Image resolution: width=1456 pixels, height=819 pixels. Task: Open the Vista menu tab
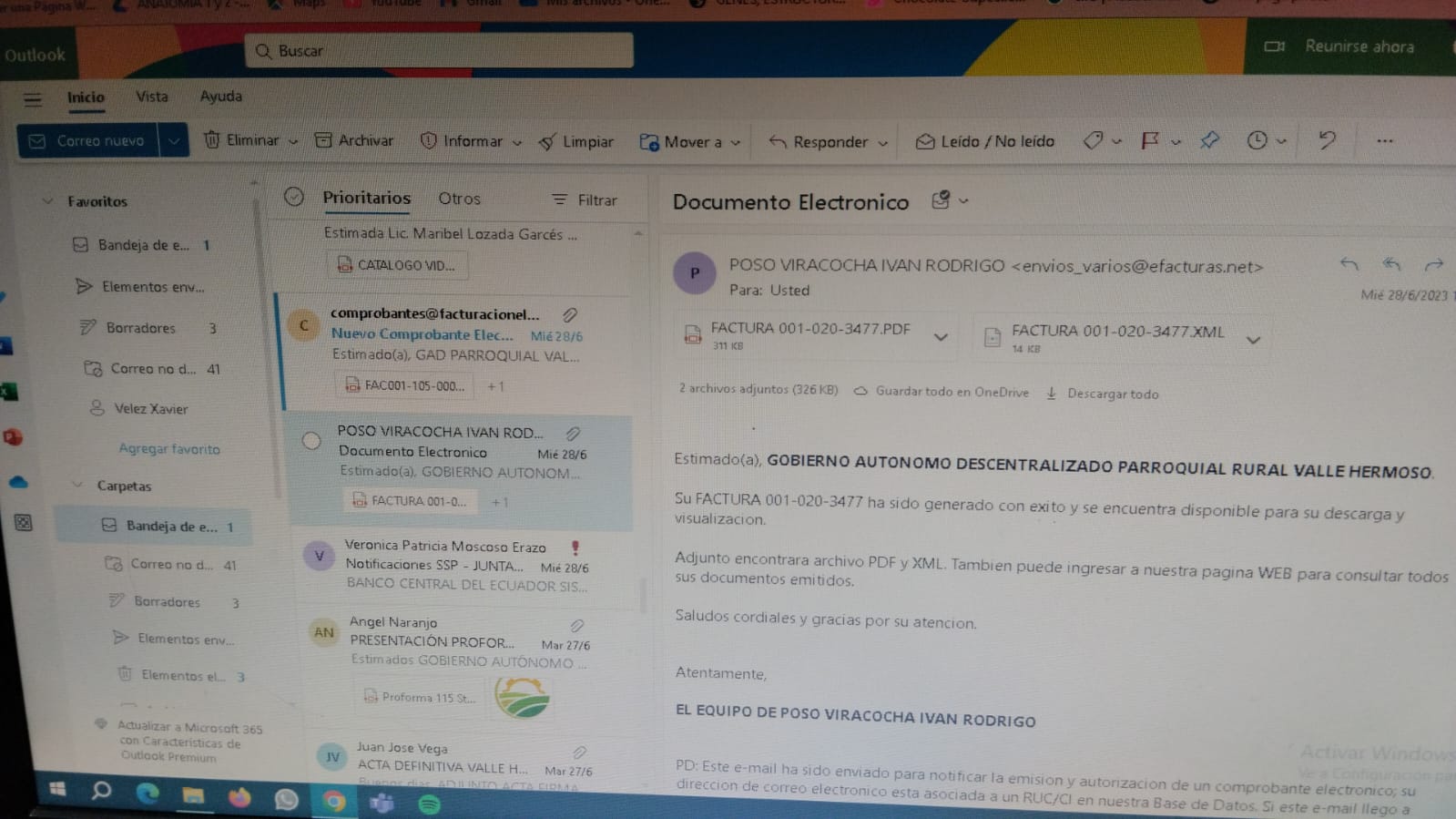click(152, 97)
